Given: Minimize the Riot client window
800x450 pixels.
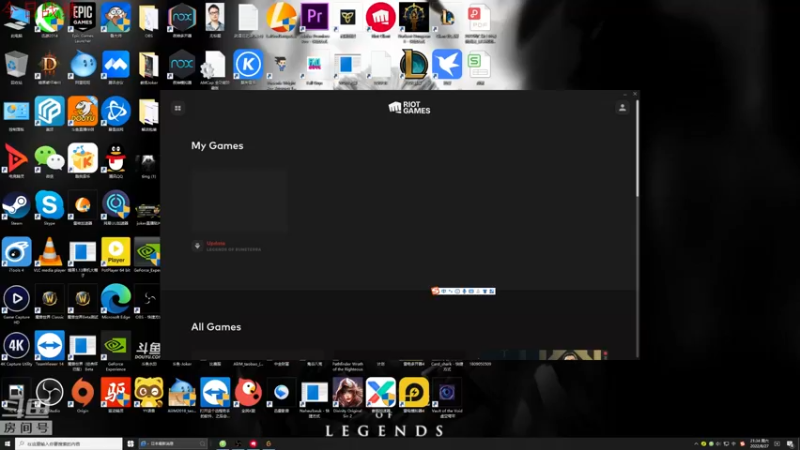Looking at the screenshot, I should click(x=625, y=94).
